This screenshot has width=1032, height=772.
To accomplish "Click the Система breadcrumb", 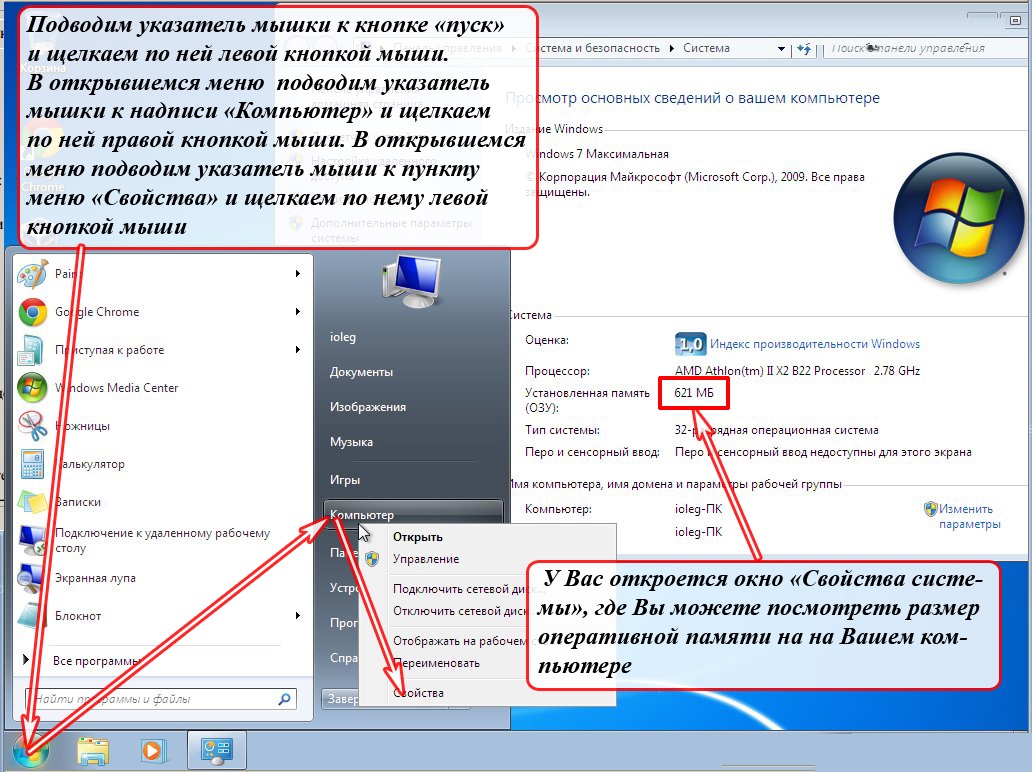I will pyautogui.click(x=706, y=48).
